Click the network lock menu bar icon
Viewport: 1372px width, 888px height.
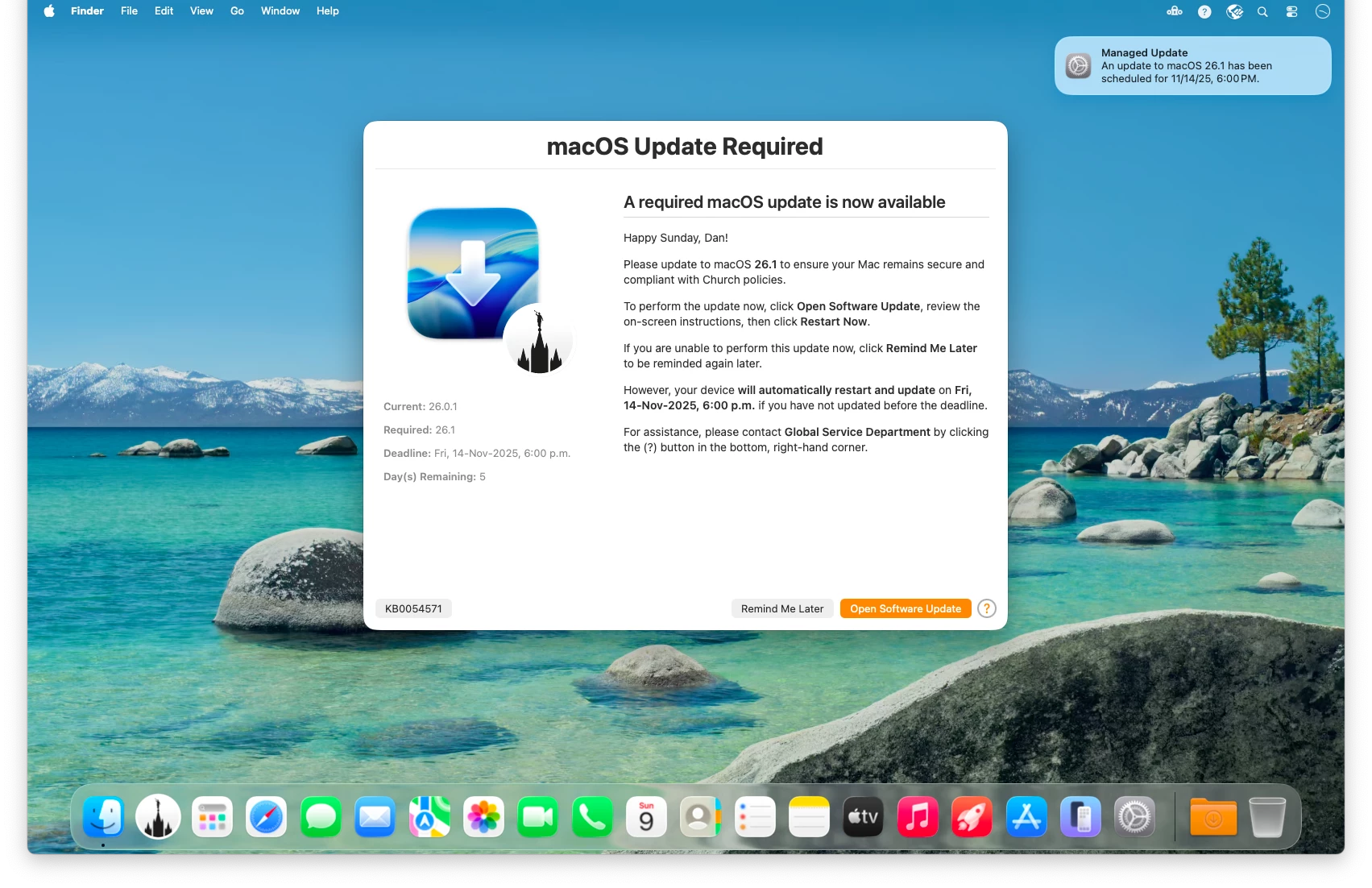(1175, 11)
